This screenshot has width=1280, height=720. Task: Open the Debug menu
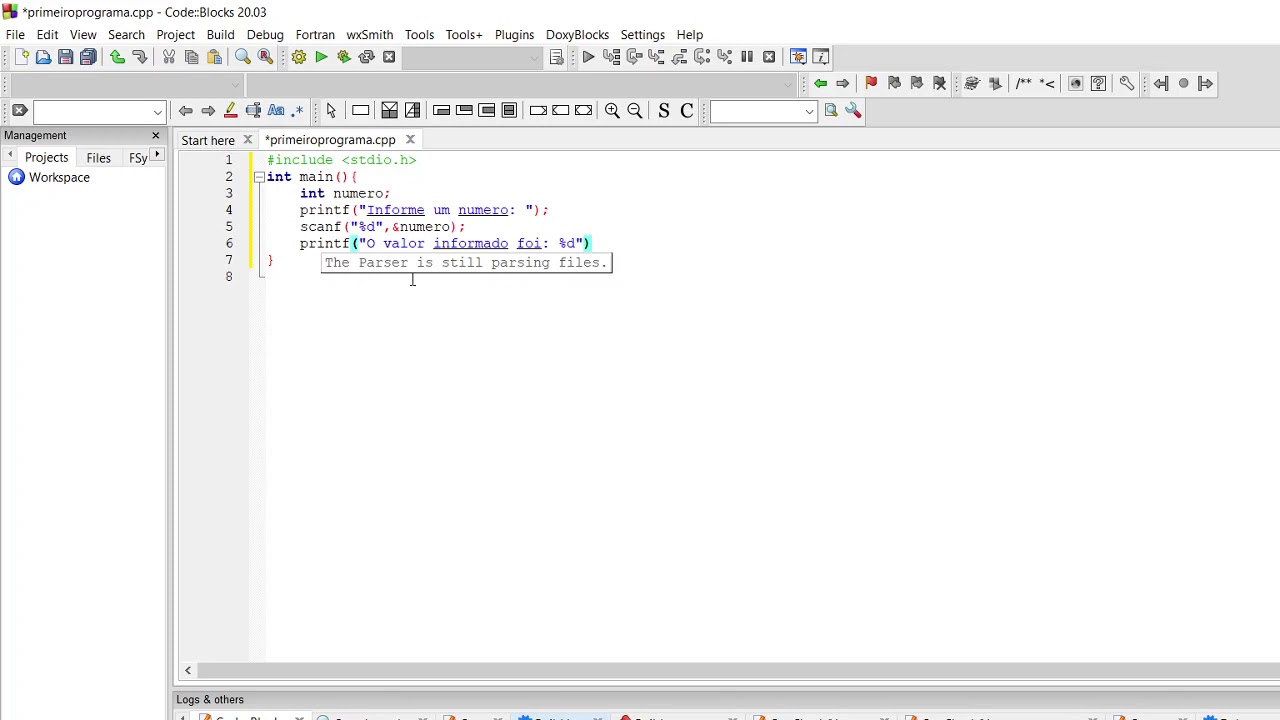[265, 34]
